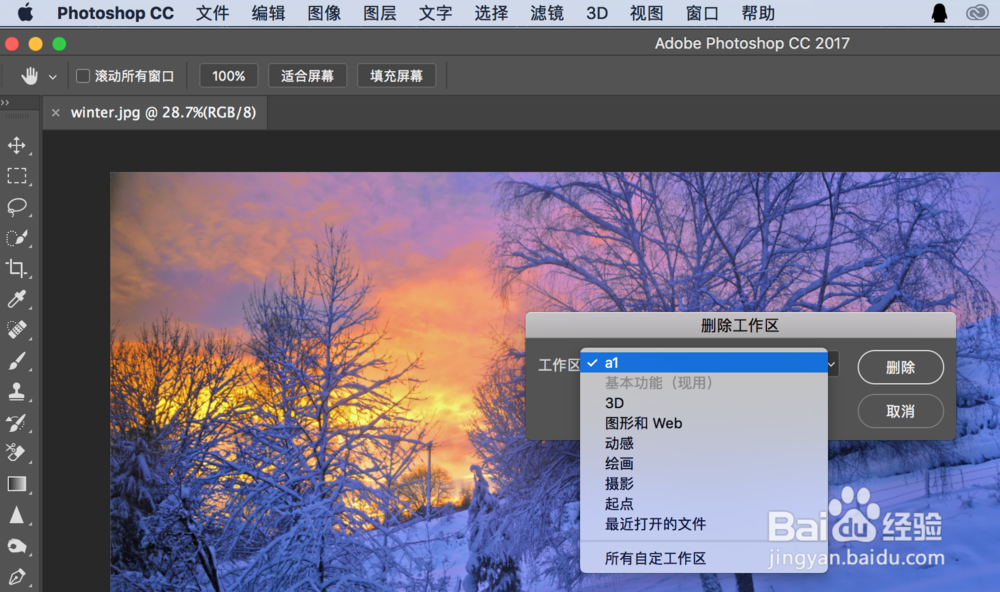Viewport: 1000px width, 592px height.
Task: Select the Eraser tool
Action: tap(18, 453)
